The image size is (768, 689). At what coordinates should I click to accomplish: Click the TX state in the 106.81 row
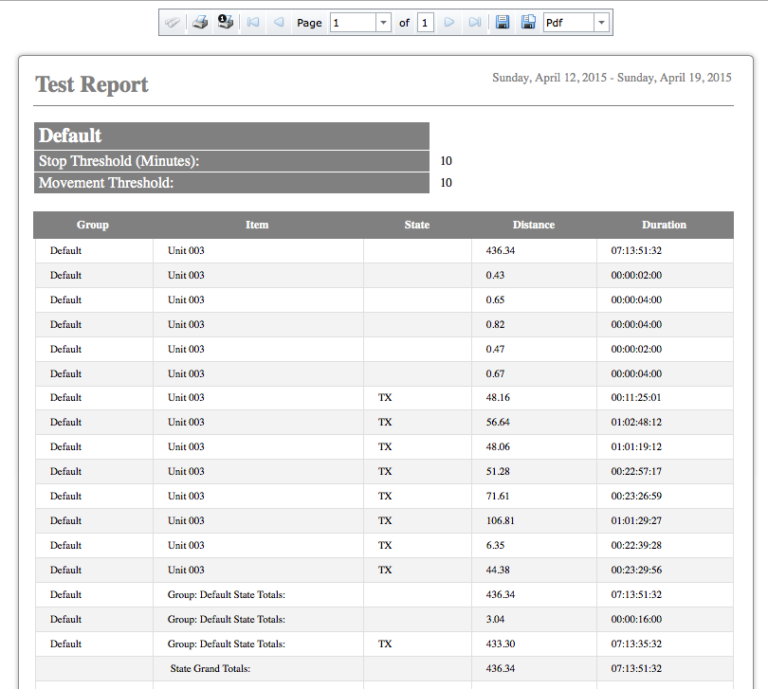[385, 521]
